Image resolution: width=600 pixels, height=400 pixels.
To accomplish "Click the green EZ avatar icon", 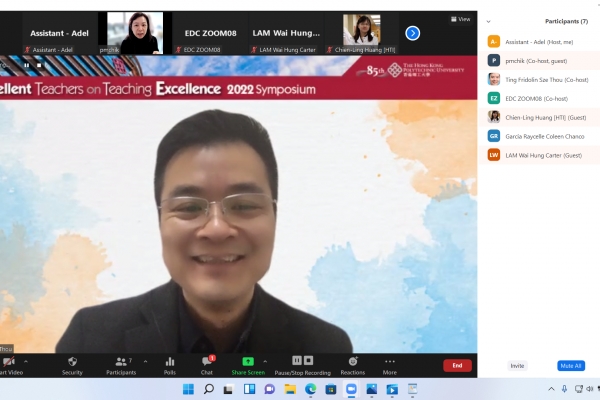I will click(x=494, y=98).
